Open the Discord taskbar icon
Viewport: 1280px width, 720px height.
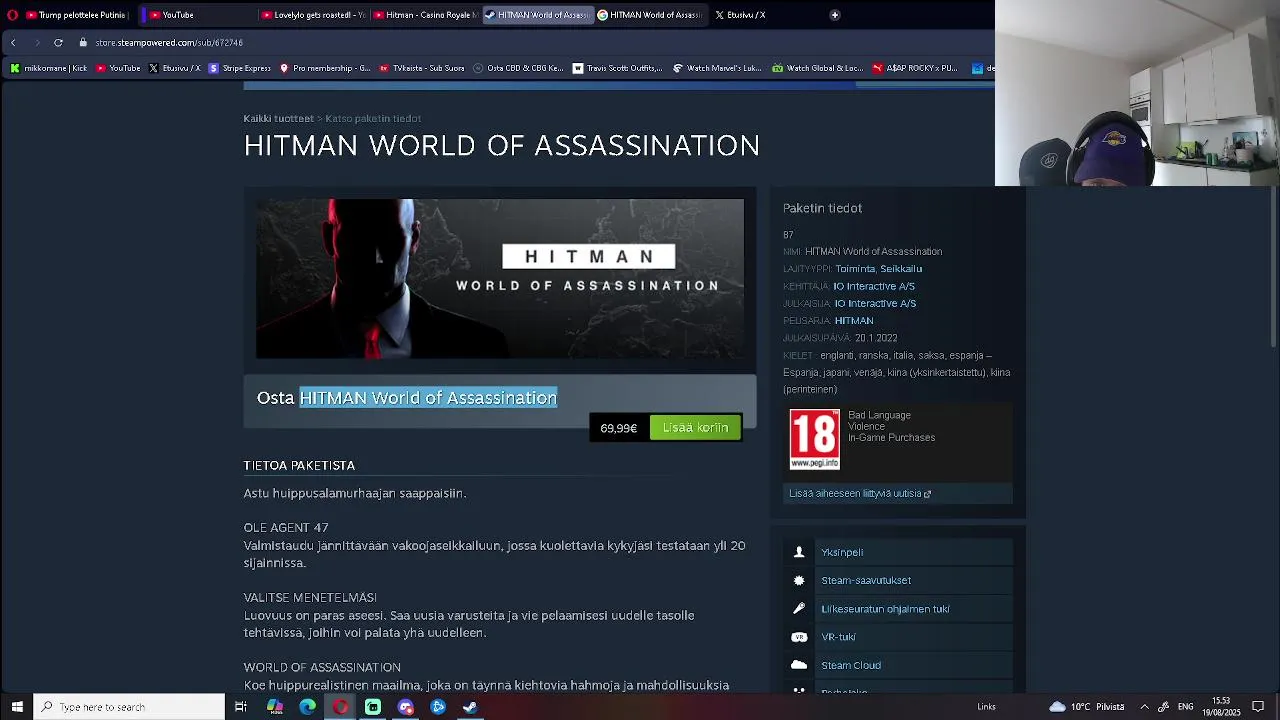point(405,707)
